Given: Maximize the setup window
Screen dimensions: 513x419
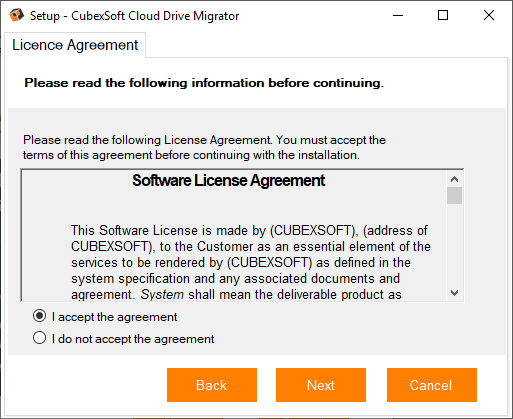Looking at the screenshot, I should (443, 15).
